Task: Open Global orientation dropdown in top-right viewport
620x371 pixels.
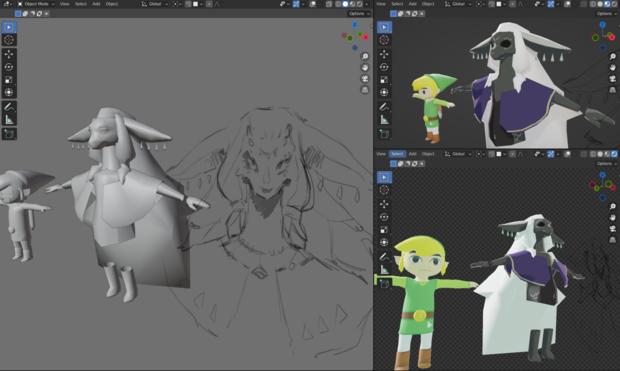Action: pyautogui.click(x=458, y=4)
